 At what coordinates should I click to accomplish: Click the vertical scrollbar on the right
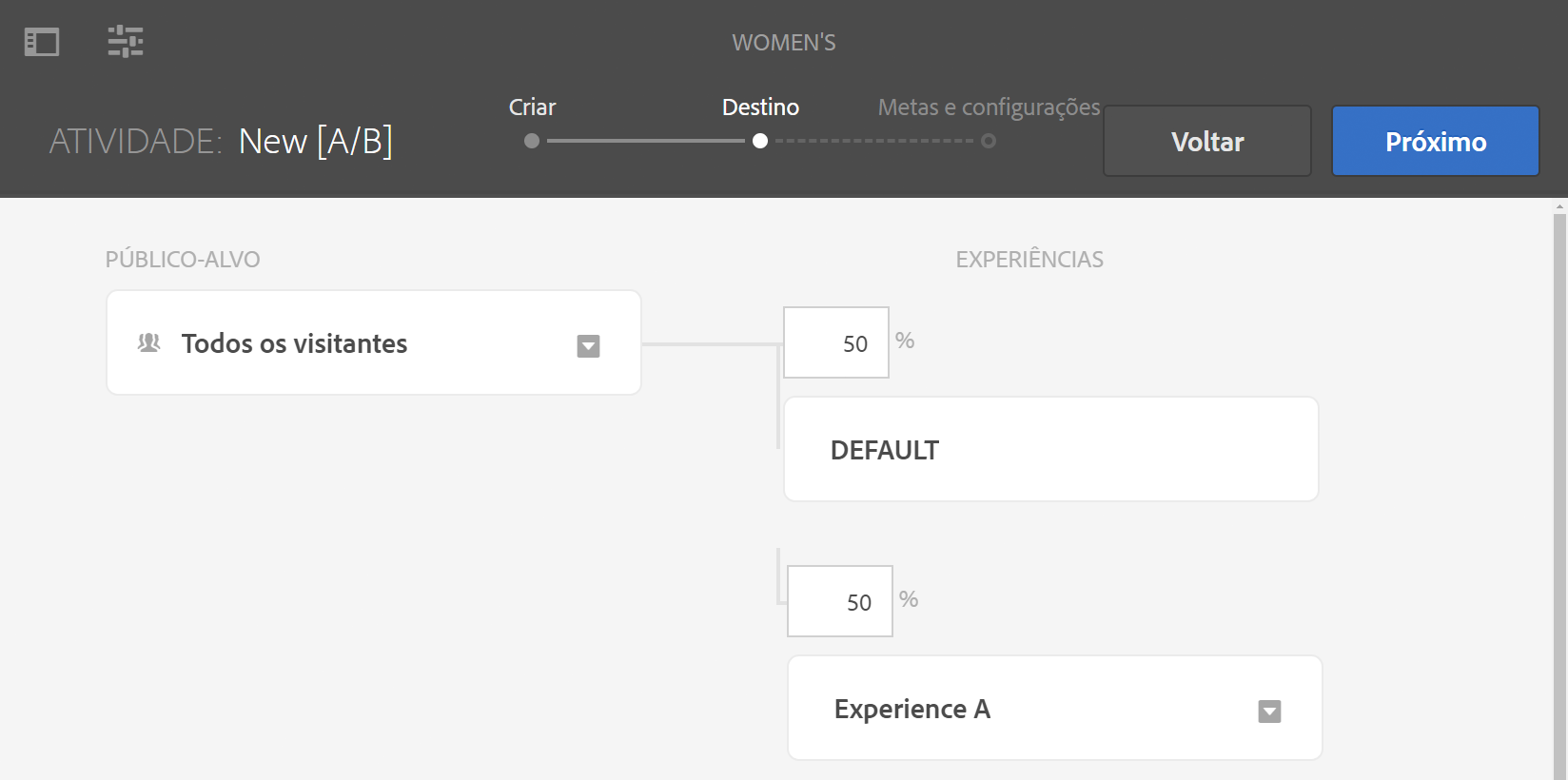1558,476
